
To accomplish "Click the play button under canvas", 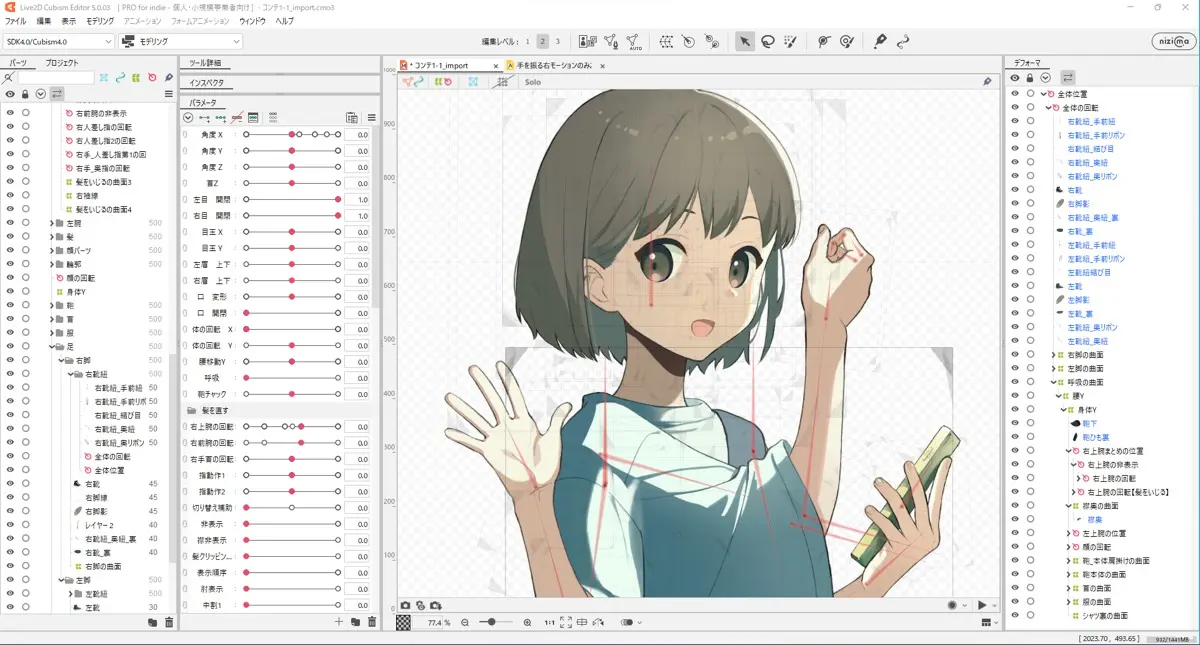I will tap(983, 605).
